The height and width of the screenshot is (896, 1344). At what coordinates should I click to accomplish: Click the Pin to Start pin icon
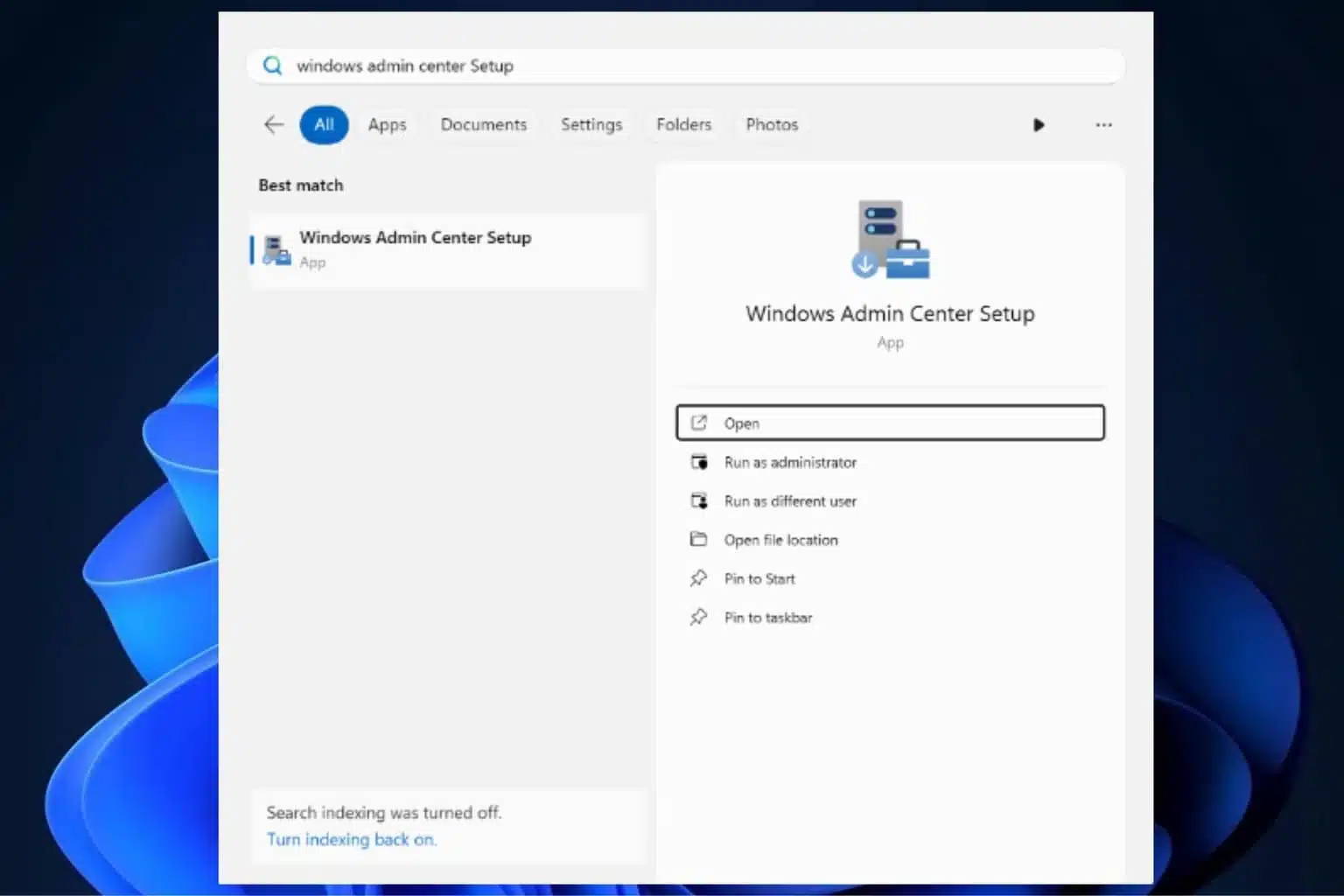tap(698, 578)
